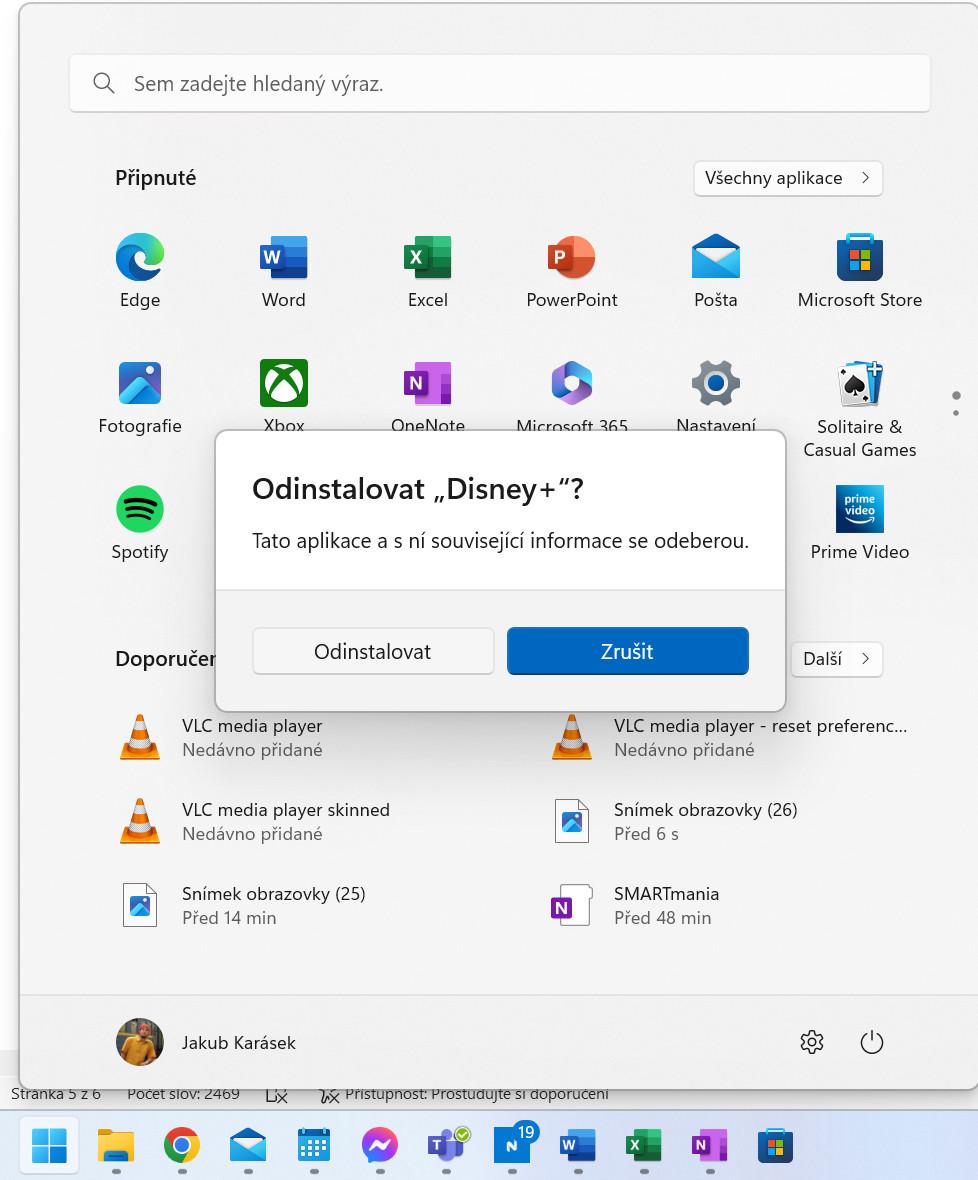Switch to Word on the taskbar
978x1180 pixels.
[x=578, y=1146]
